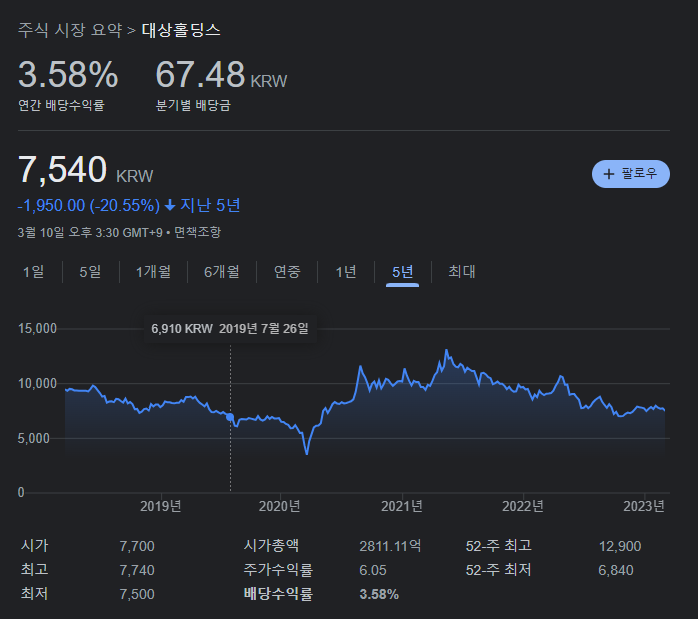Click the 52-주 최고 label
This screenshot has width=698, height=619.
click(499, 546)
